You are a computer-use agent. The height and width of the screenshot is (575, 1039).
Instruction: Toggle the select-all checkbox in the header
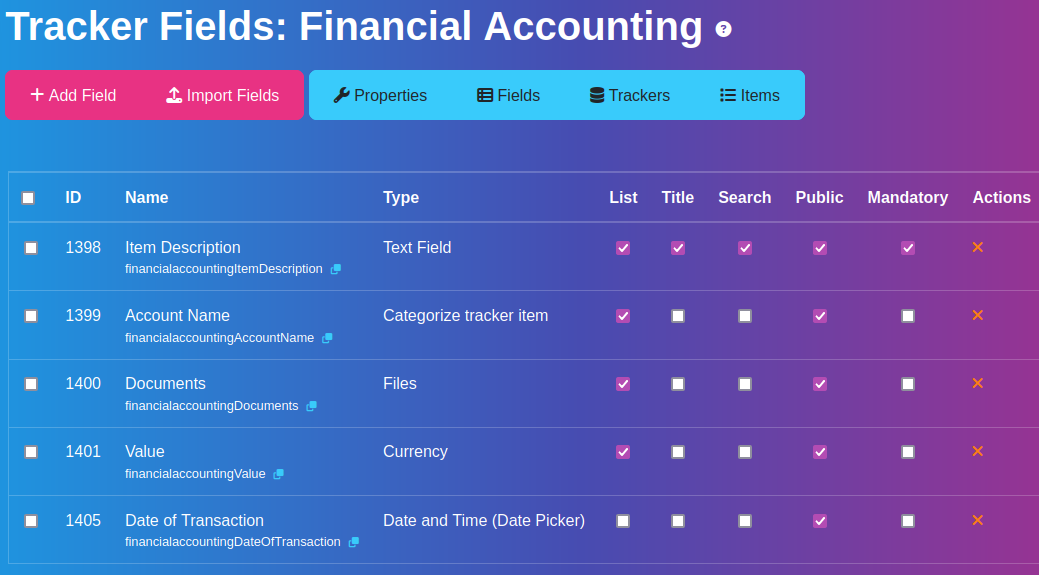[28, 198]
